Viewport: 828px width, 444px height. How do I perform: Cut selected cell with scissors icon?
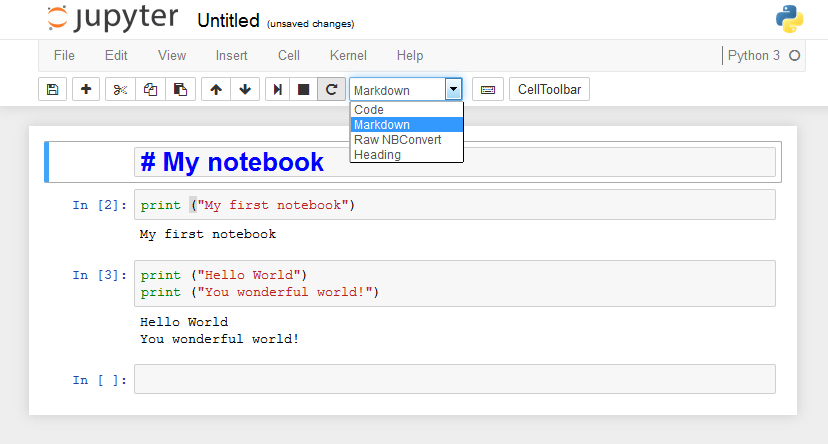[120, 89]
